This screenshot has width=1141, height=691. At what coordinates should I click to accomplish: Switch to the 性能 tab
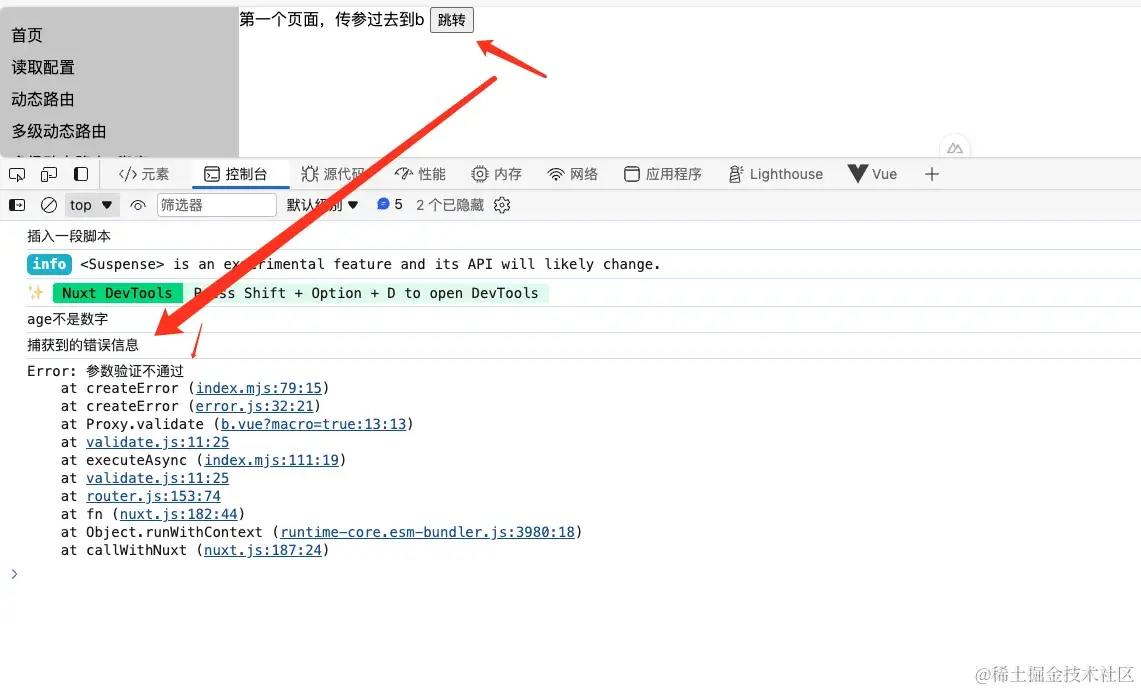(420, 175)
